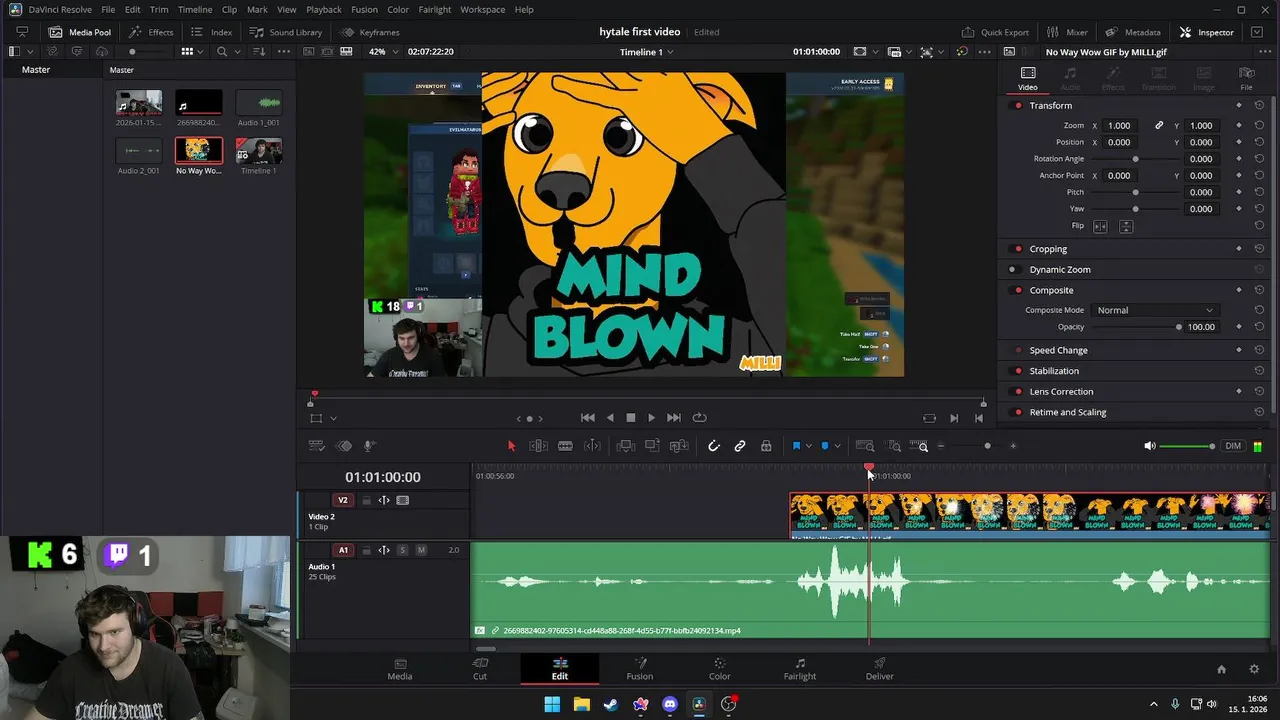Open the audio Mixer panel
The height and width of the screenshot is (720, 1280).
pos(1067,32)
